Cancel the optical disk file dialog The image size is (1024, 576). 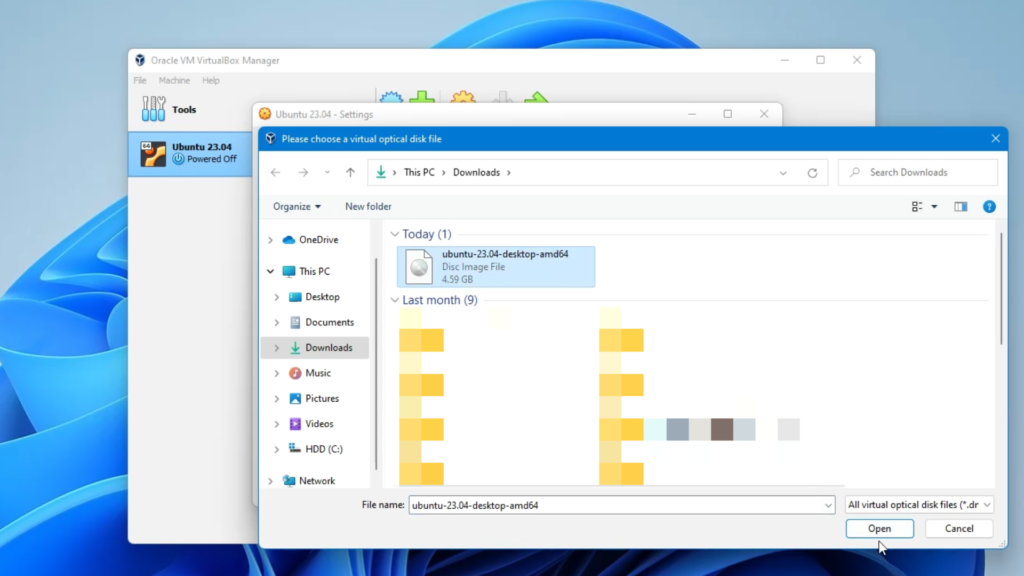[959, 528]
